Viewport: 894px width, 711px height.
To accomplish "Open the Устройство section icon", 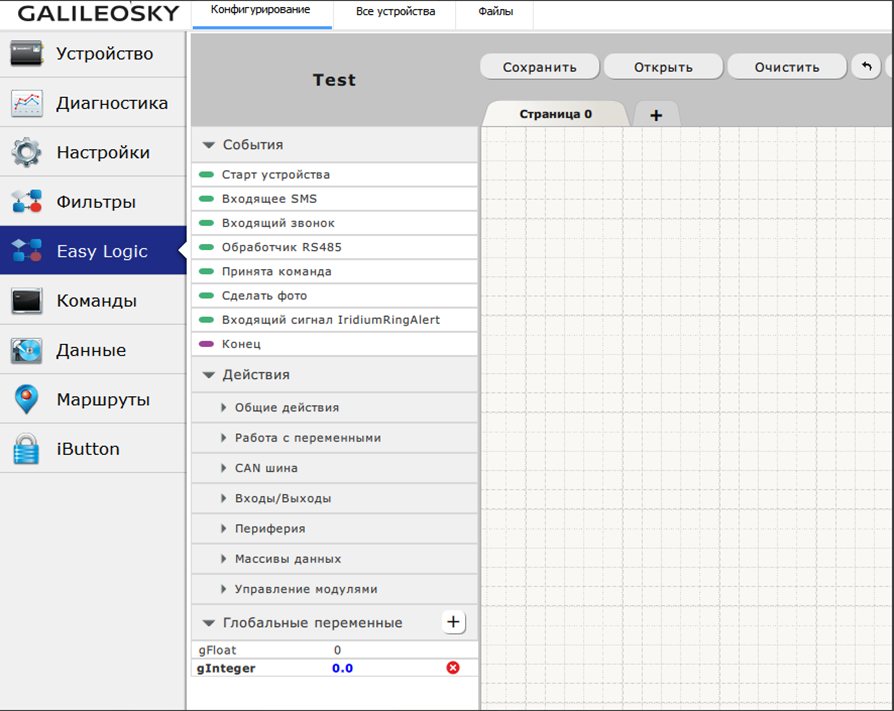I will click(x=27, y=54).
